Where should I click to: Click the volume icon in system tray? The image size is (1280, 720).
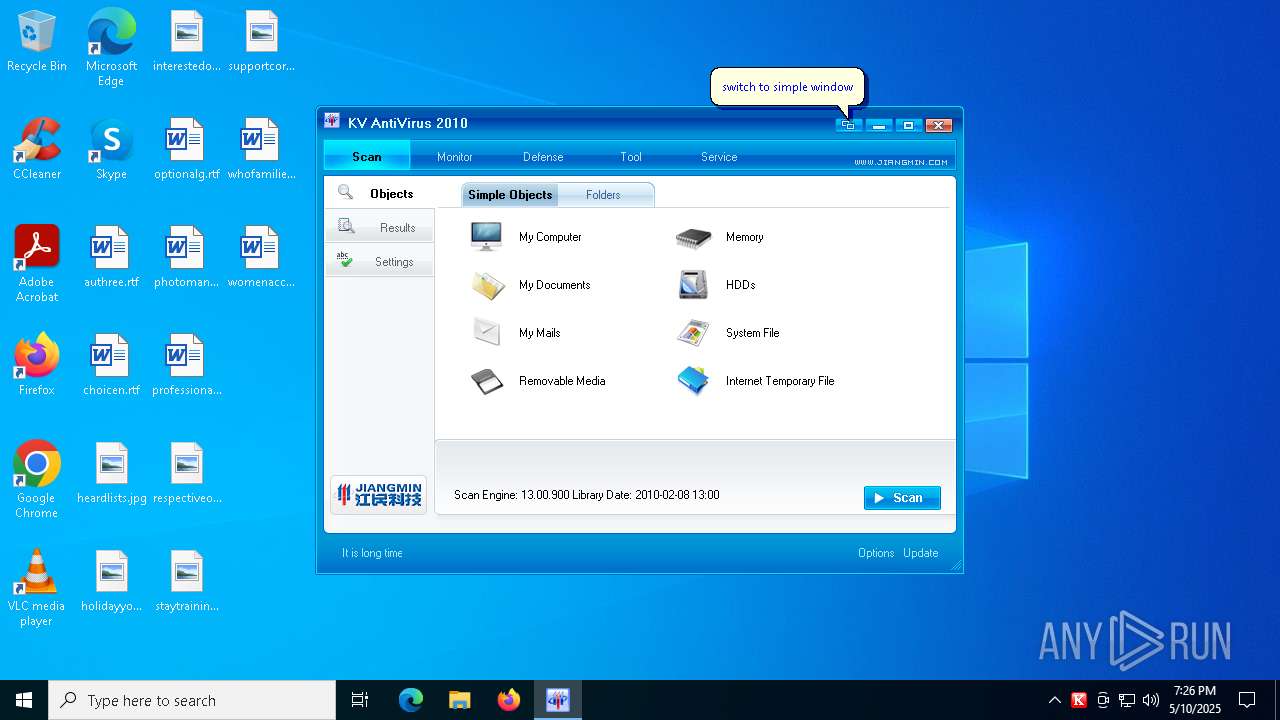pyautogui.click(x=1151, y=700)
